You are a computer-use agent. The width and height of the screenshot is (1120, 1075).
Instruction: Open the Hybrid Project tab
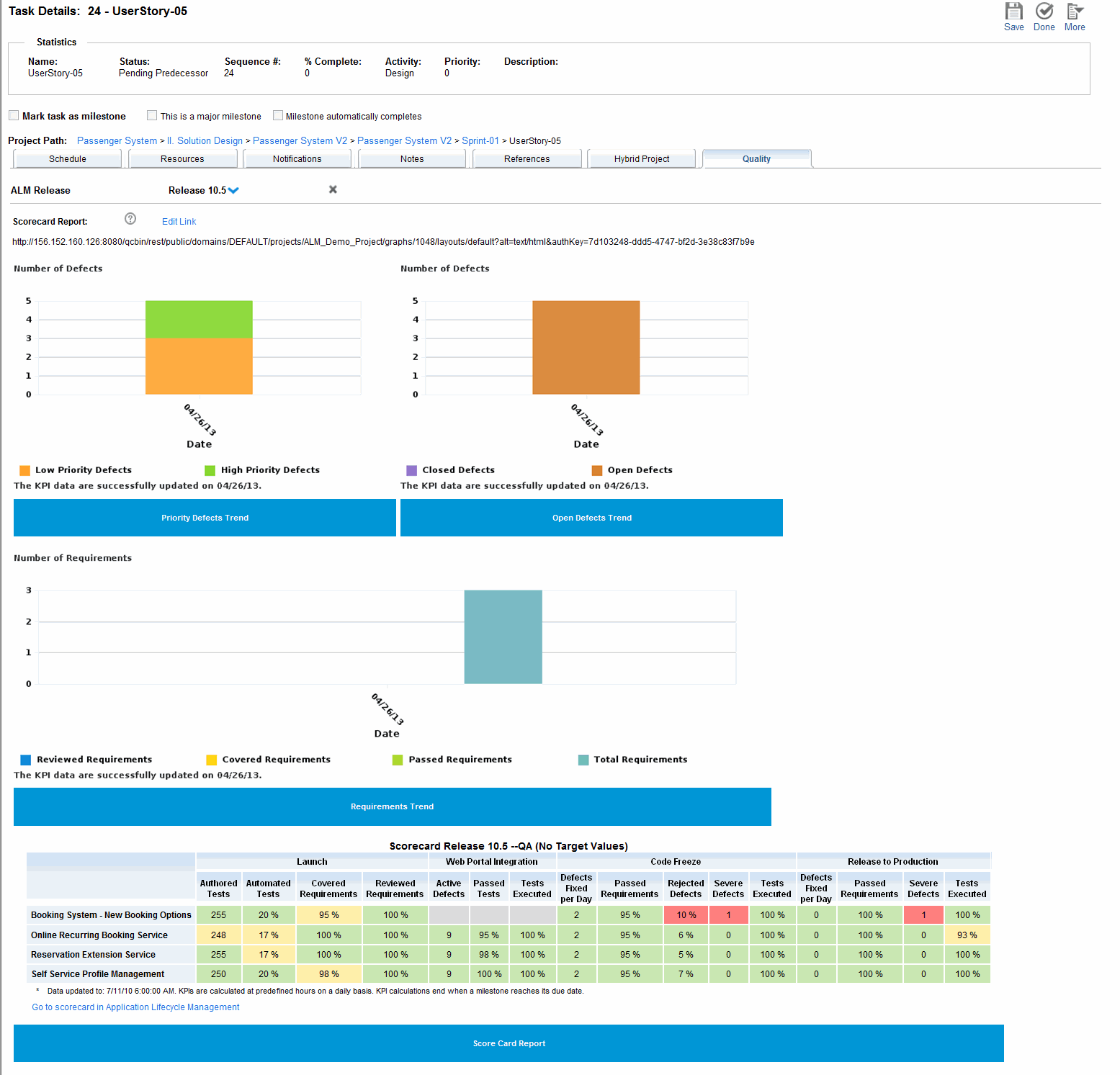click(641, 159)
